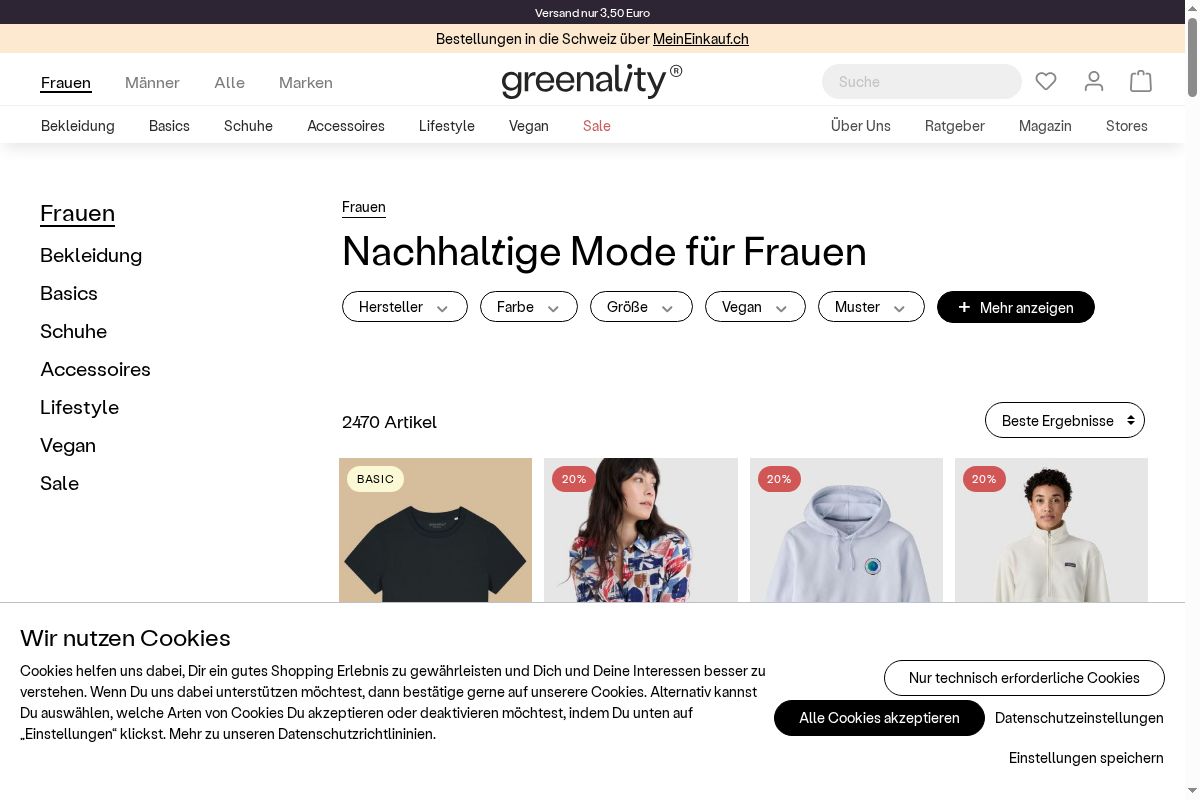Open the shopping bag icon
1200x800 pixels.
point(1141,81)
